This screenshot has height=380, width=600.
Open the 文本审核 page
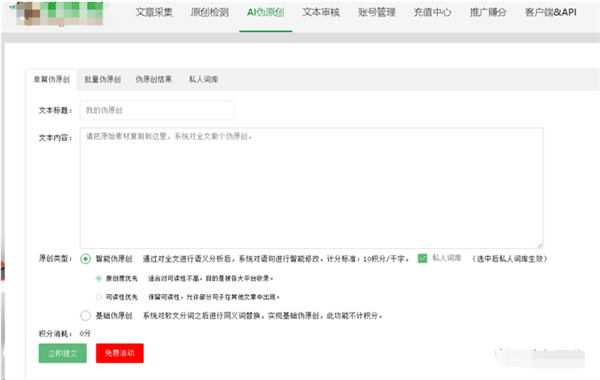tap(321, 12)
